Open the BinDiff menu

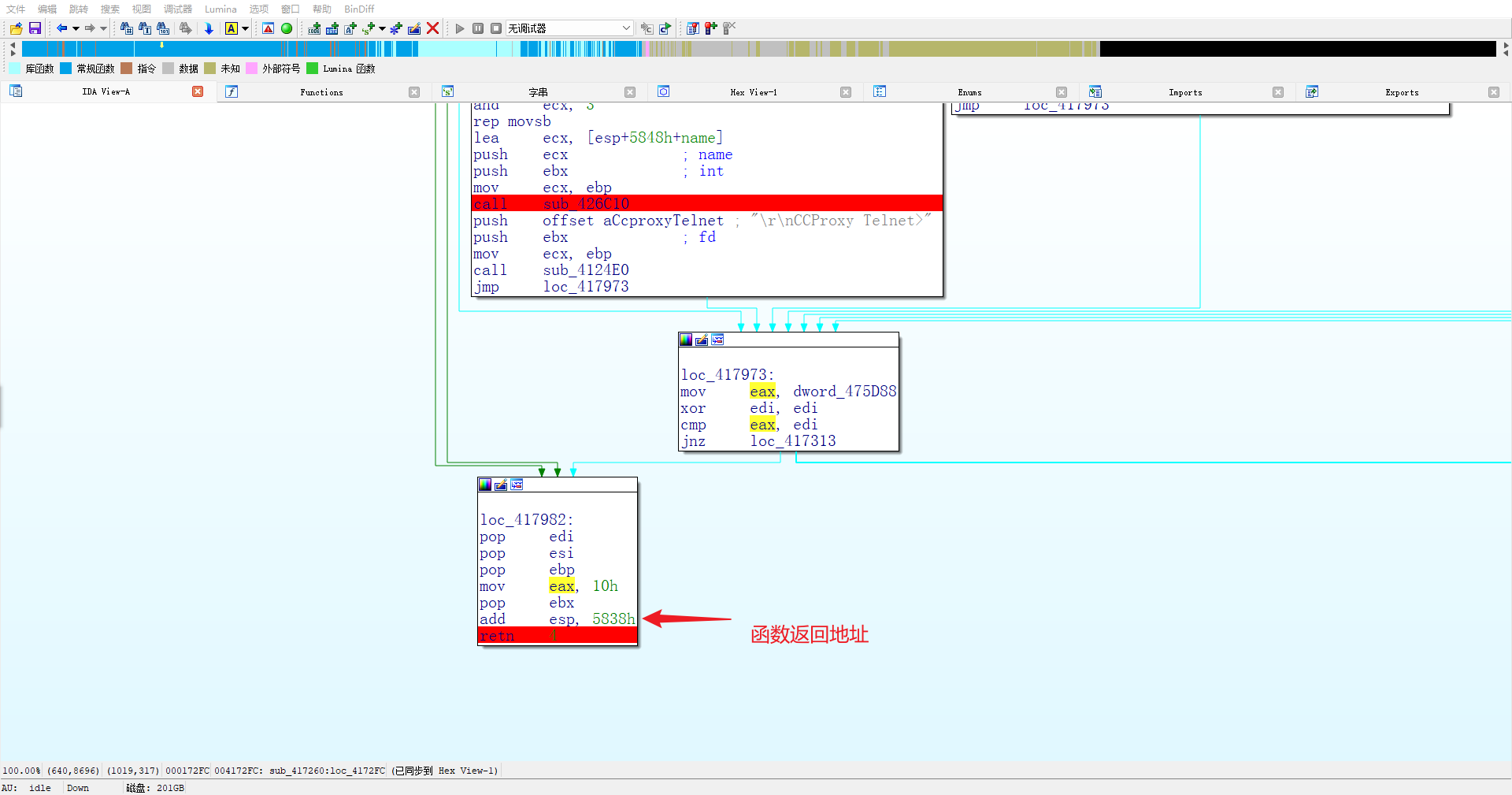pyautogui.click(x=359, y=9)
